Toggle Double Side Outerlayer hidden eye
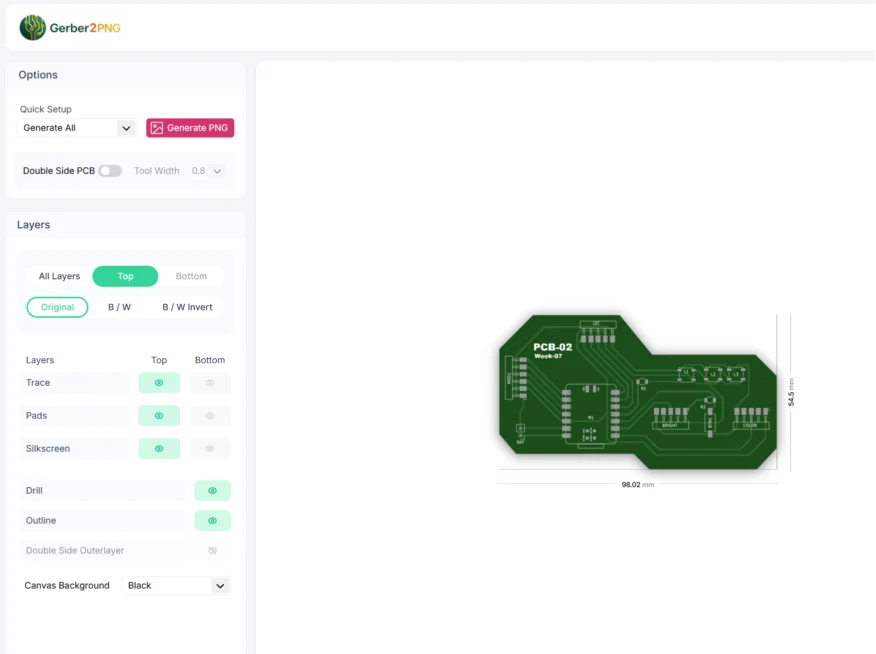The height and width of the screenshot is (654, 876). tap(212, 550)
